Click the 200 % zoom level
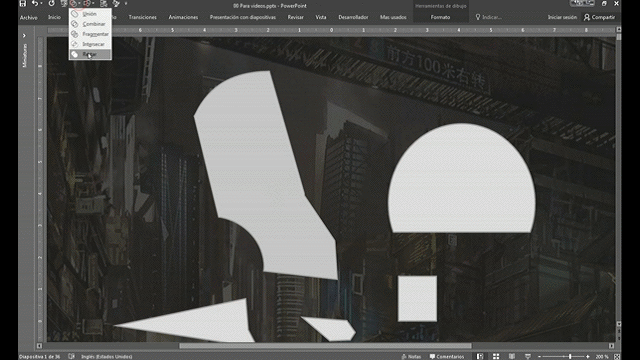This screenshot has height=360, width=640. point(602,356)
